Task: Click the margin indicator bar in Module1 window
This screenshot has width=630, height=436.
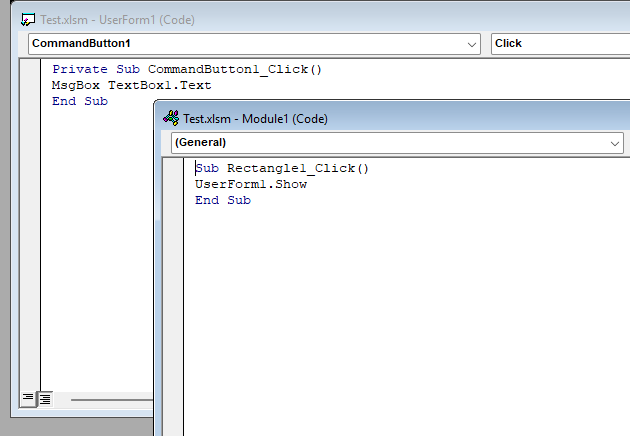Action: click(173, 297)
